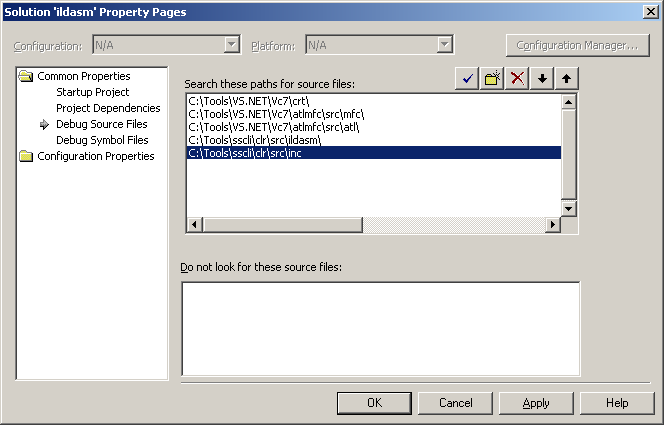Click the Common Properties folder icon
The width and height of the screenshot is (664, 425).
[27, 76]
